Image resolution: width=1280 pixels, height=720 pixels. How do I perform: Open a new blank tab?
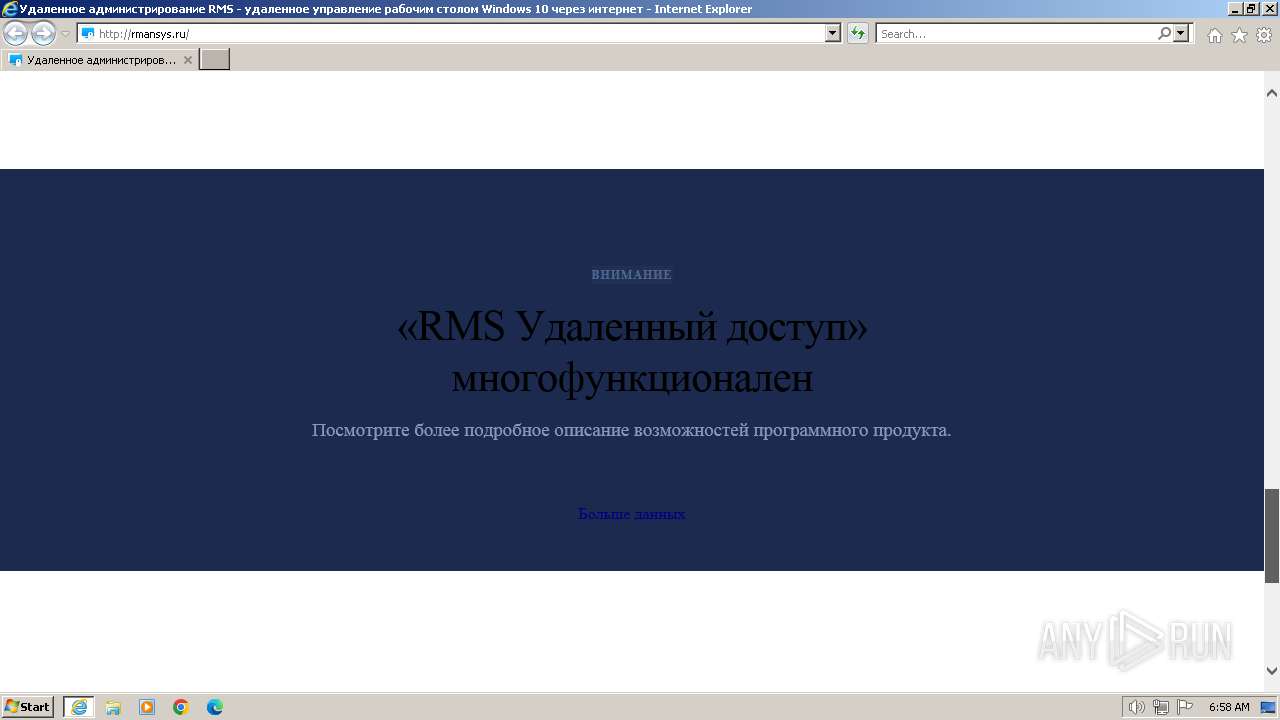point(215,60)
